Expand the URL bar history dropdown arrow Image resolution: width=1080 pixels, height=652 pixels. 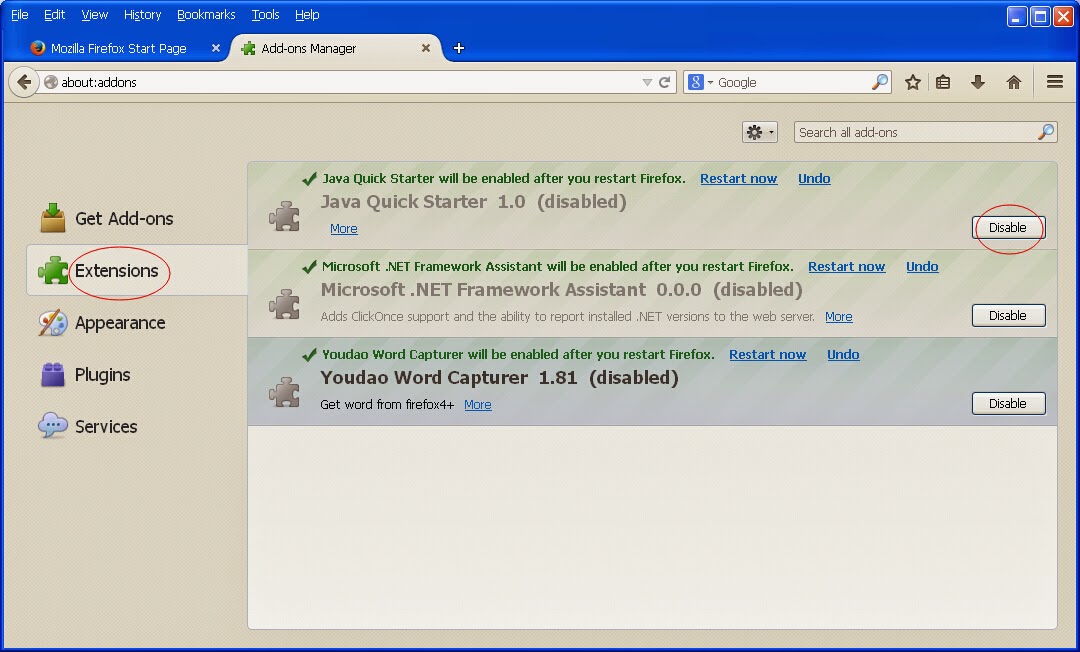[x=647, y=83]
